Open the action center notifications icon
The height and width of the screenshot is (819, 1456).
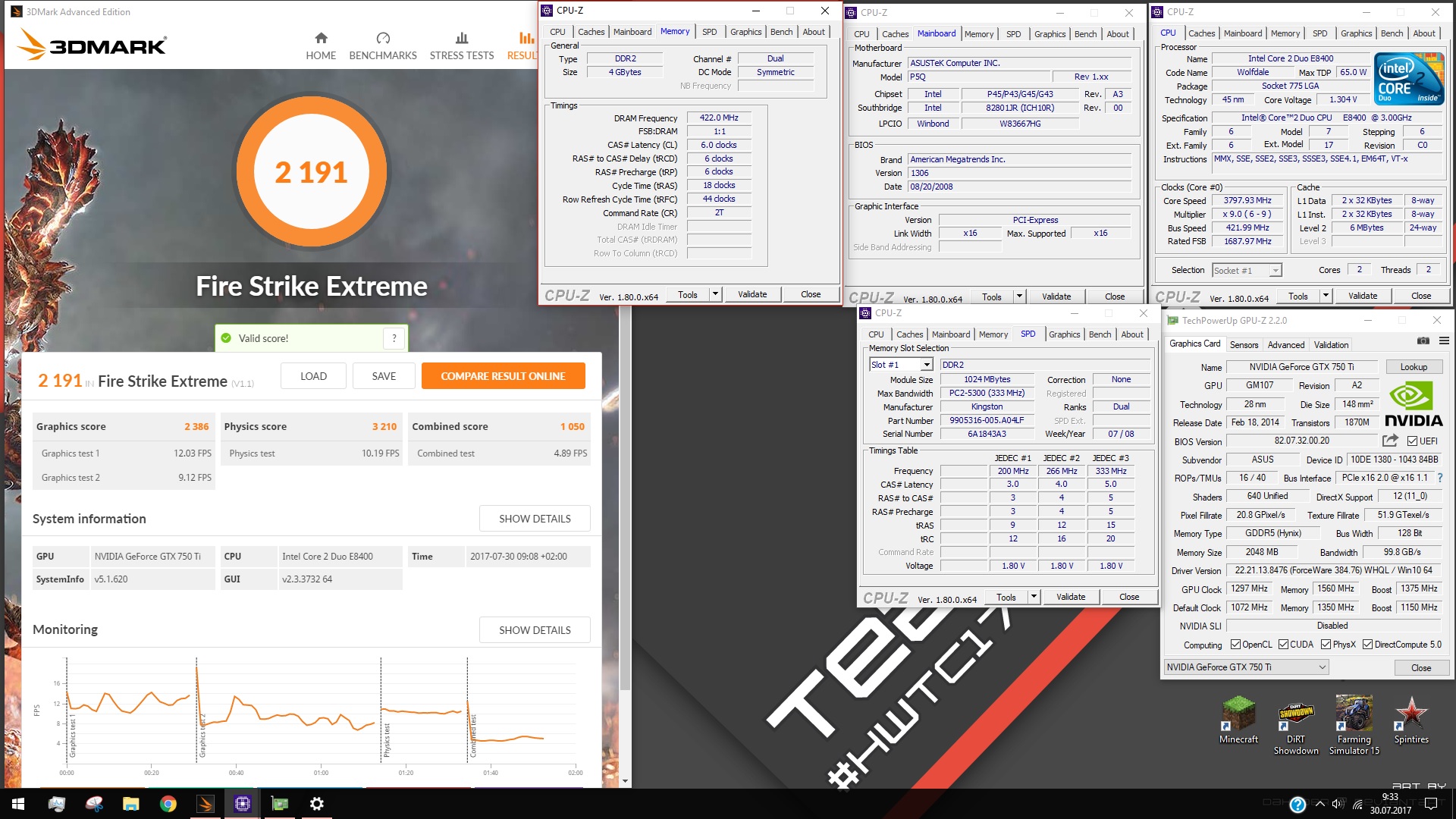point(1431,804)
